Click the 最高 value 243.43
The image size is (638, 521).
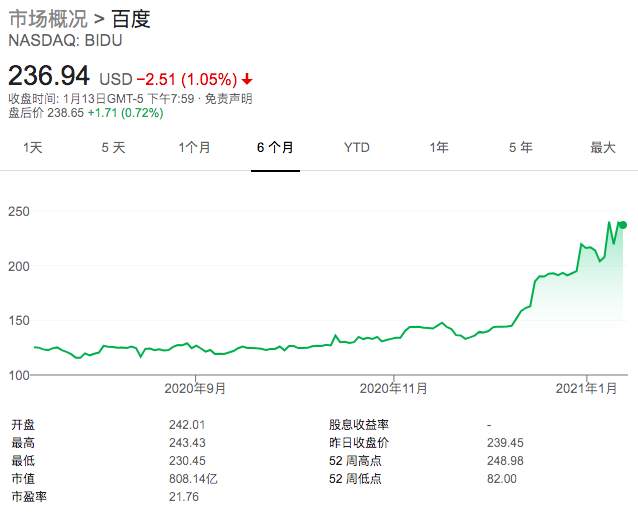pyautogui.click(x=187, y=443)
